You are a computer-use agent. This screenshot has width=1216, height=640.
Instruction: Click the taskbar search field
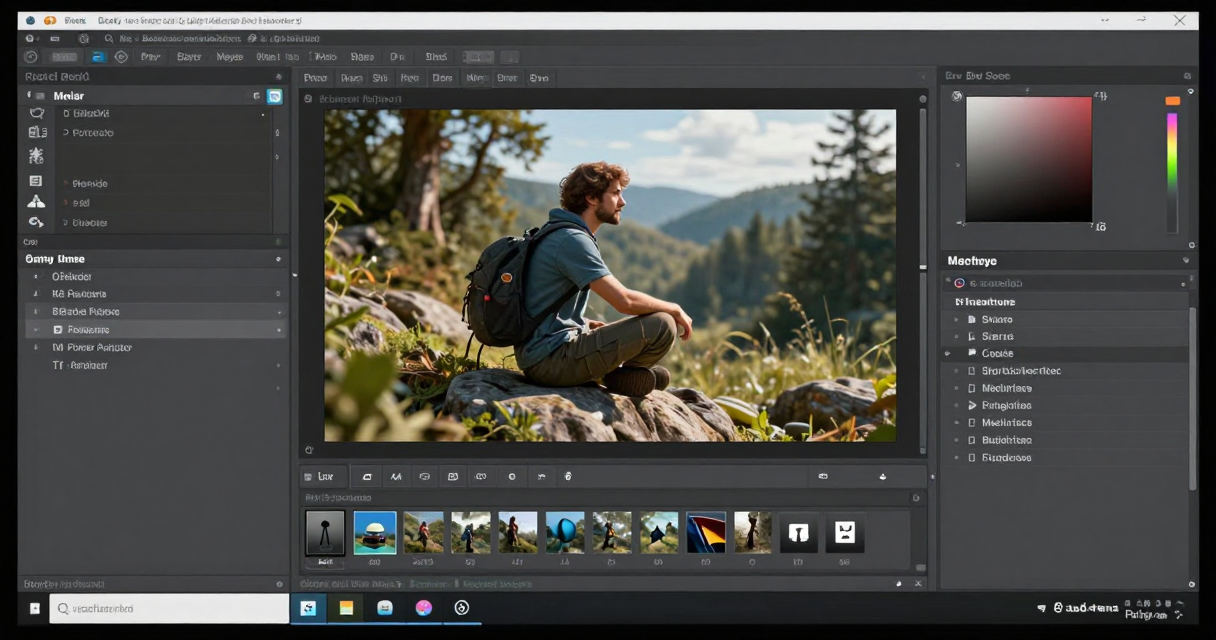pos(169,608)
